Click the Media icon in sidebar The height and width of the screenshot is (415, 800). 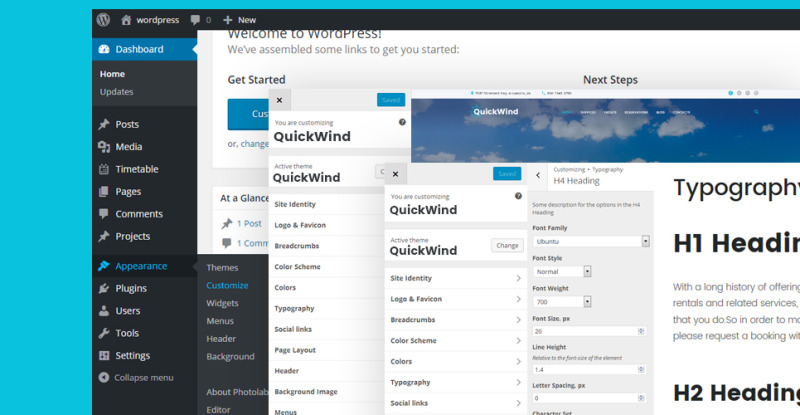(104, 147)
